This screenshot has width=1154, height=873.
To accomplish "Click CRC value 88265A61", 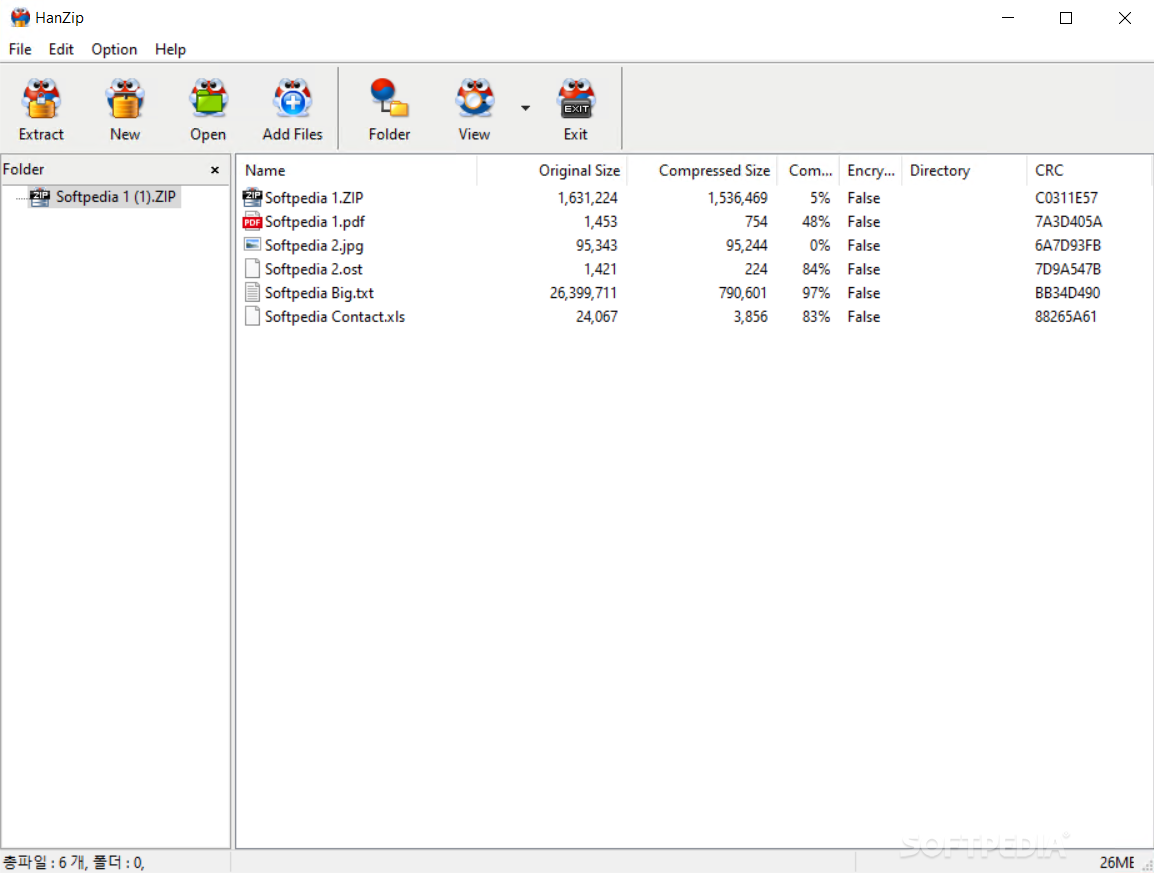I will 1066,317.
